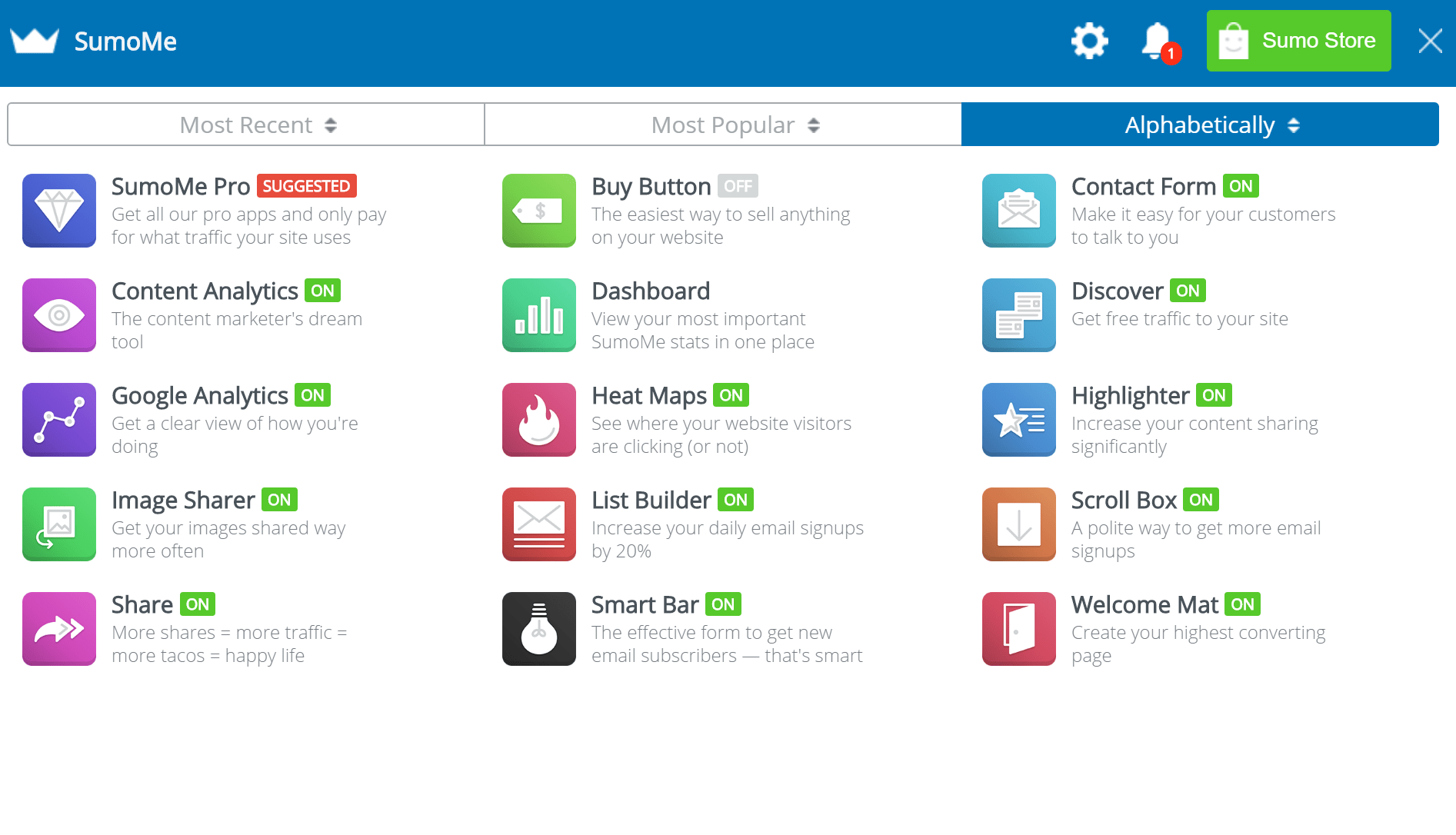This screenshot has height=835, width=1456.
Task: Click 'Get free traffic to your site' text
Action: 1180,319
